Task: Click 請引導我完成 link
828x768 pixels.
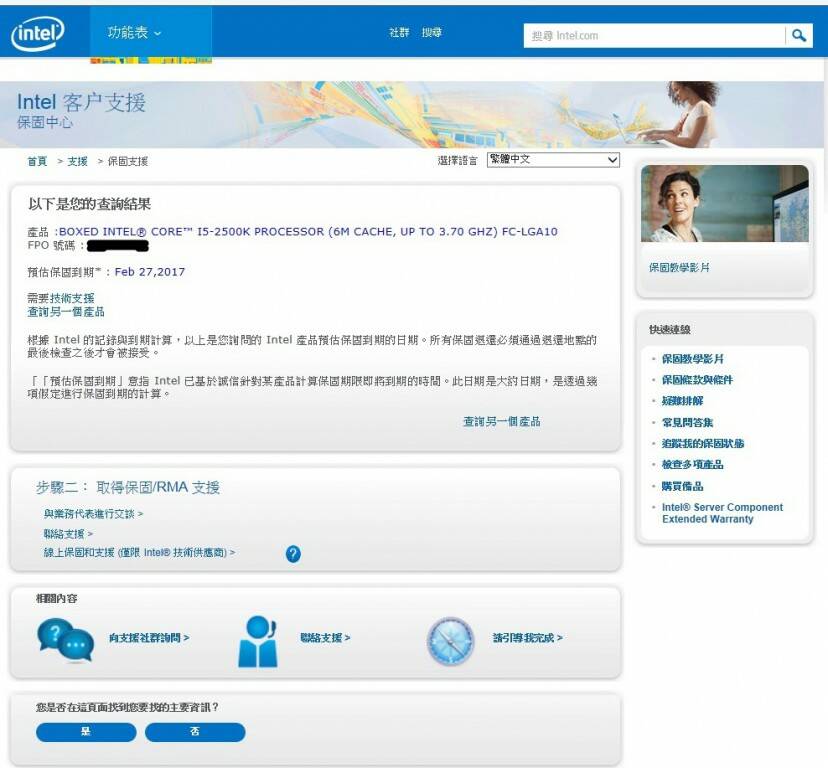Action: pyautogui.click(x=528, y=638)
